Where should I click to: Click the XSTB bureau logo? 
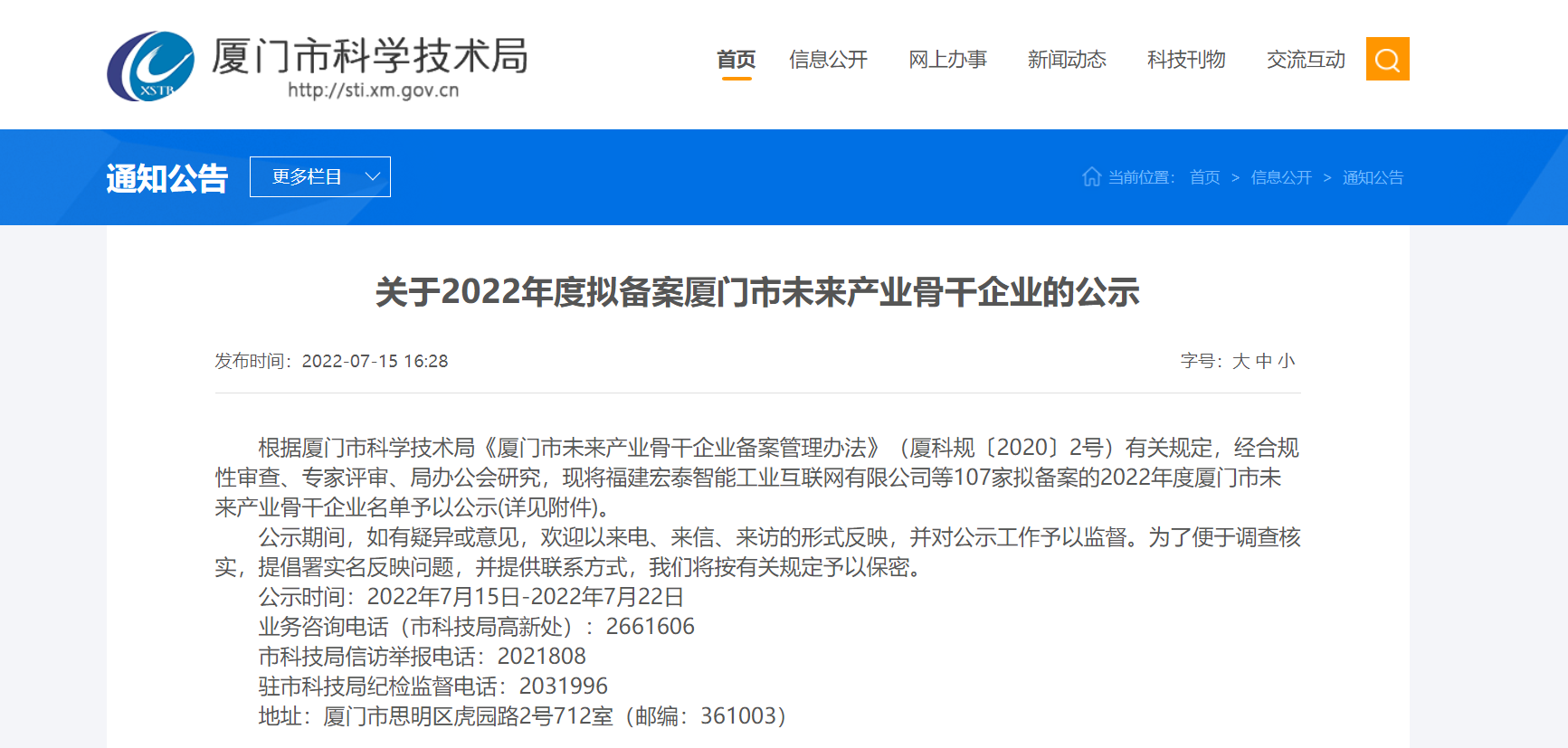(150, 67)
